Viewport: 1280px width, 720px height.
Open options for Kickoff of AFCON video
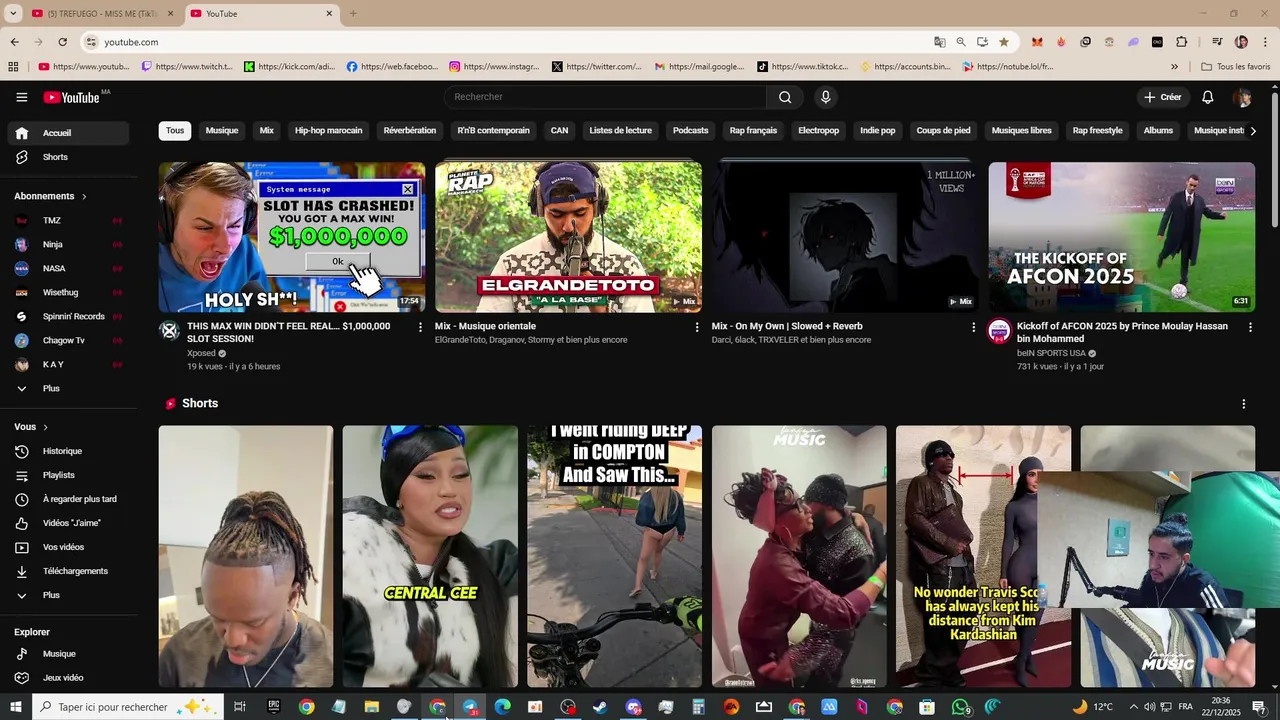point(1250,327)
